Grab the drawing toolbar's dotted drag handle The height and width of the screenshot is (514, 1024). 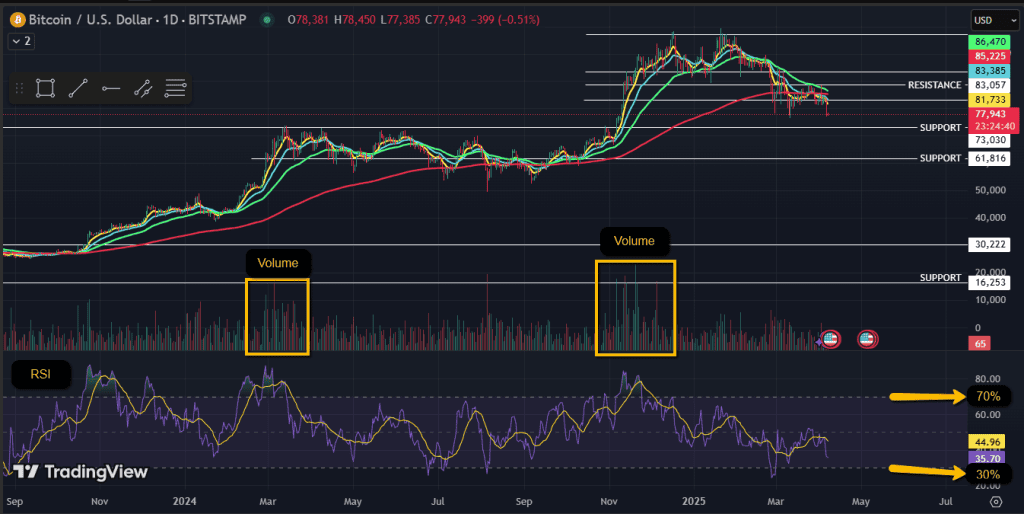(19, 88)
